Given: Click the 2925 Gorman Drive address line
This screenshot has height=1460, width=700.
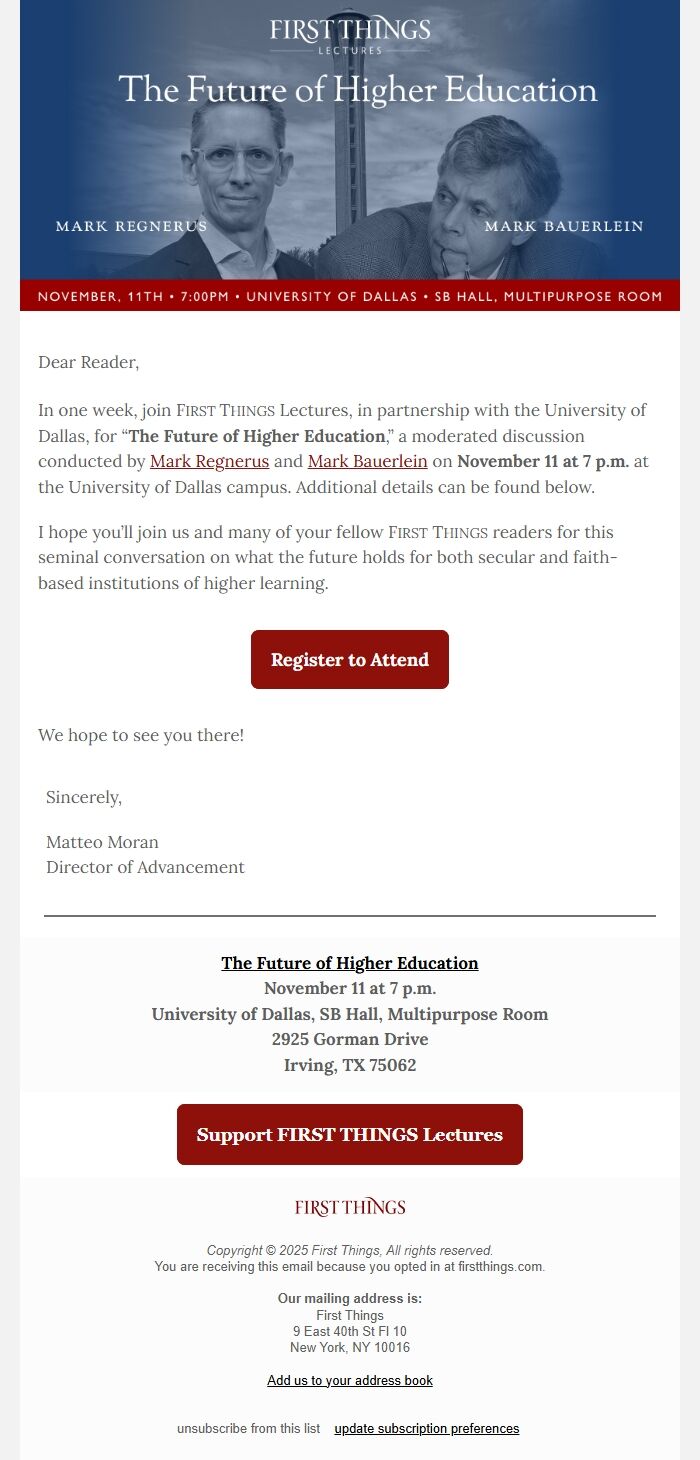Looking at the screenshot, I should pos(349,1039).
